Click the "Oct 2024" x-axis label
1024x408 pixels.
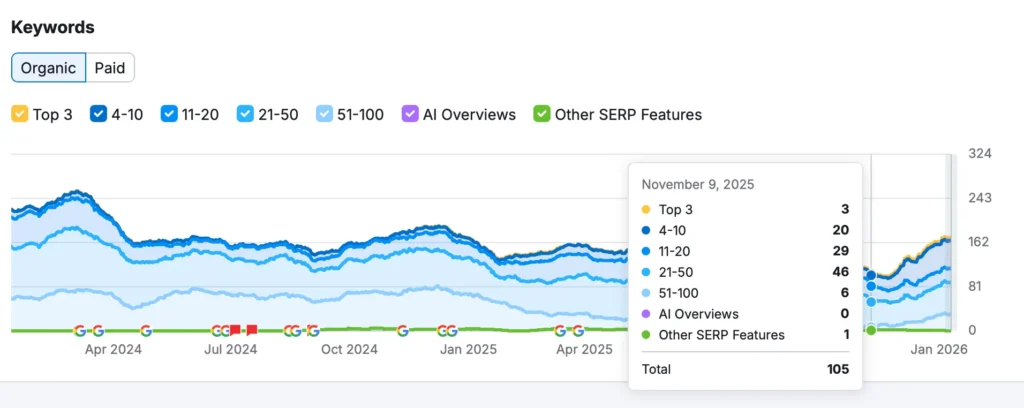(x=349, y=349)
